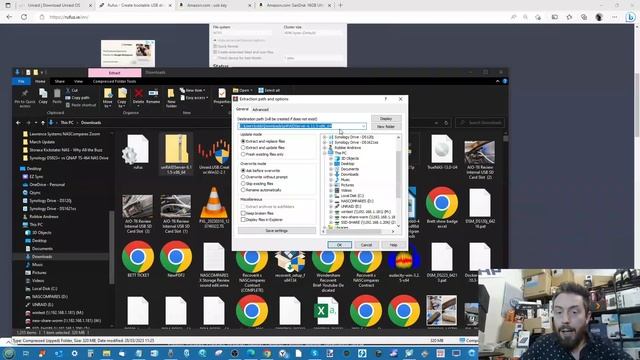Viewport: 640px width, 360px height.
Task: Open Chrome from Windows taskbar
Action: tap(268, 353)
